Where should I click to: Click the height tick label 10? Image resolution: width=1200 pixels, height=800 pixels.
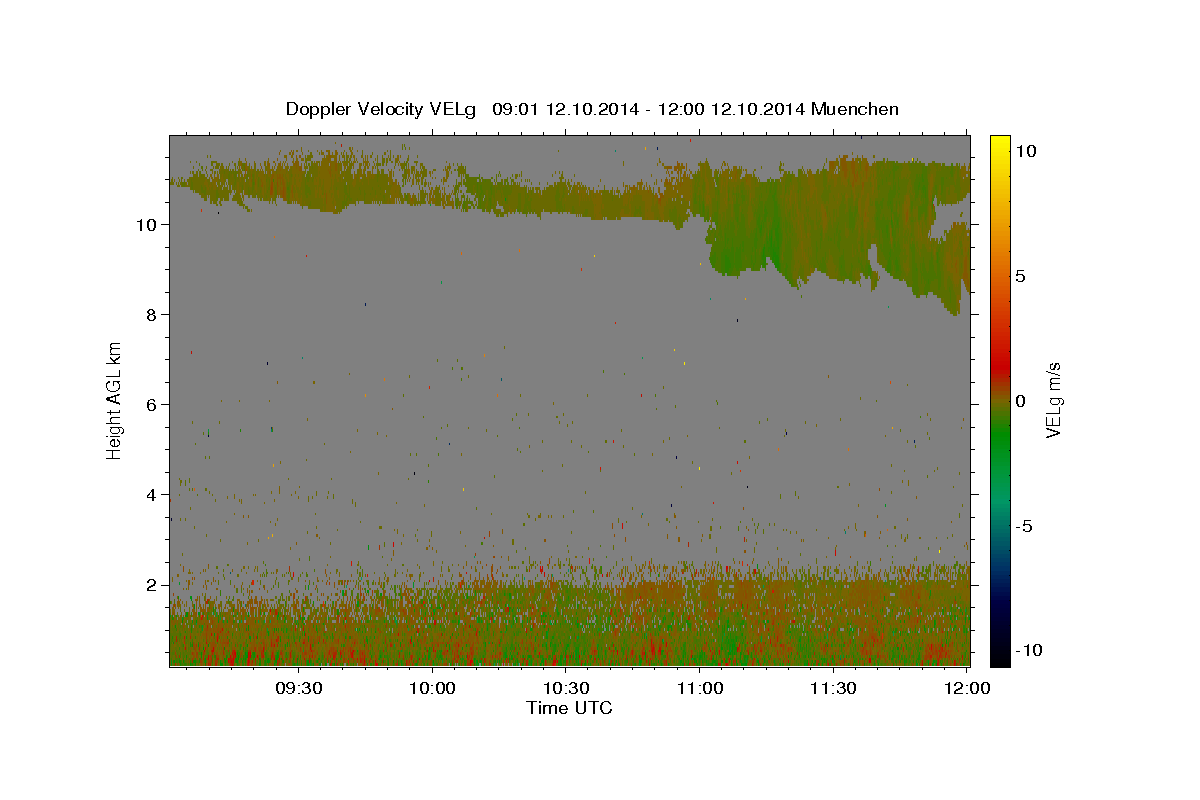[147, 225]
